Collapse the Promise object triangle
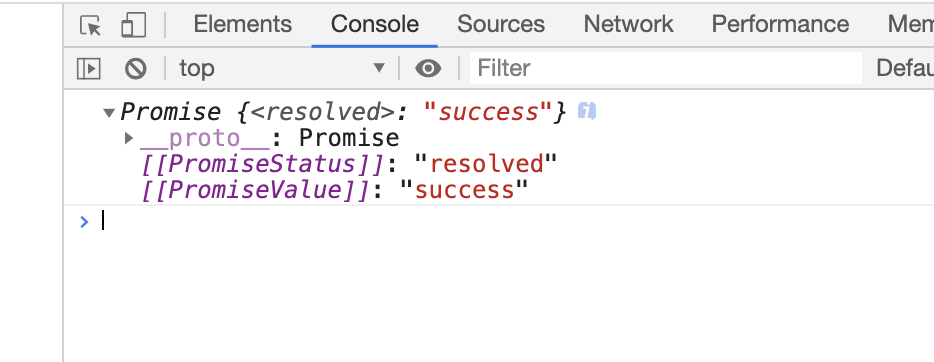Viewport: 934px width, 362px height. tap(108, 112)
